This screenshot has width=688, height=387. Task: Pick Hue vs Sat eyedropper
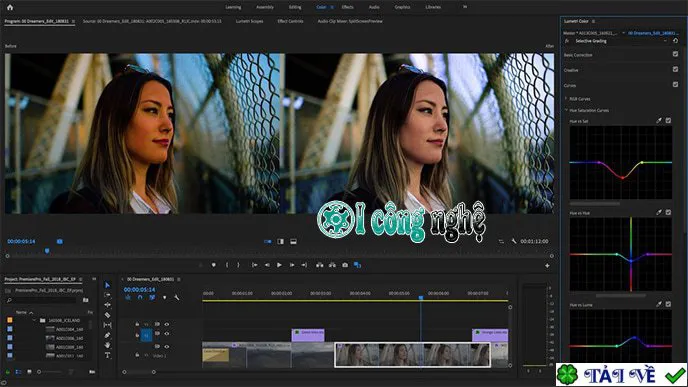[x=659, y=120]
